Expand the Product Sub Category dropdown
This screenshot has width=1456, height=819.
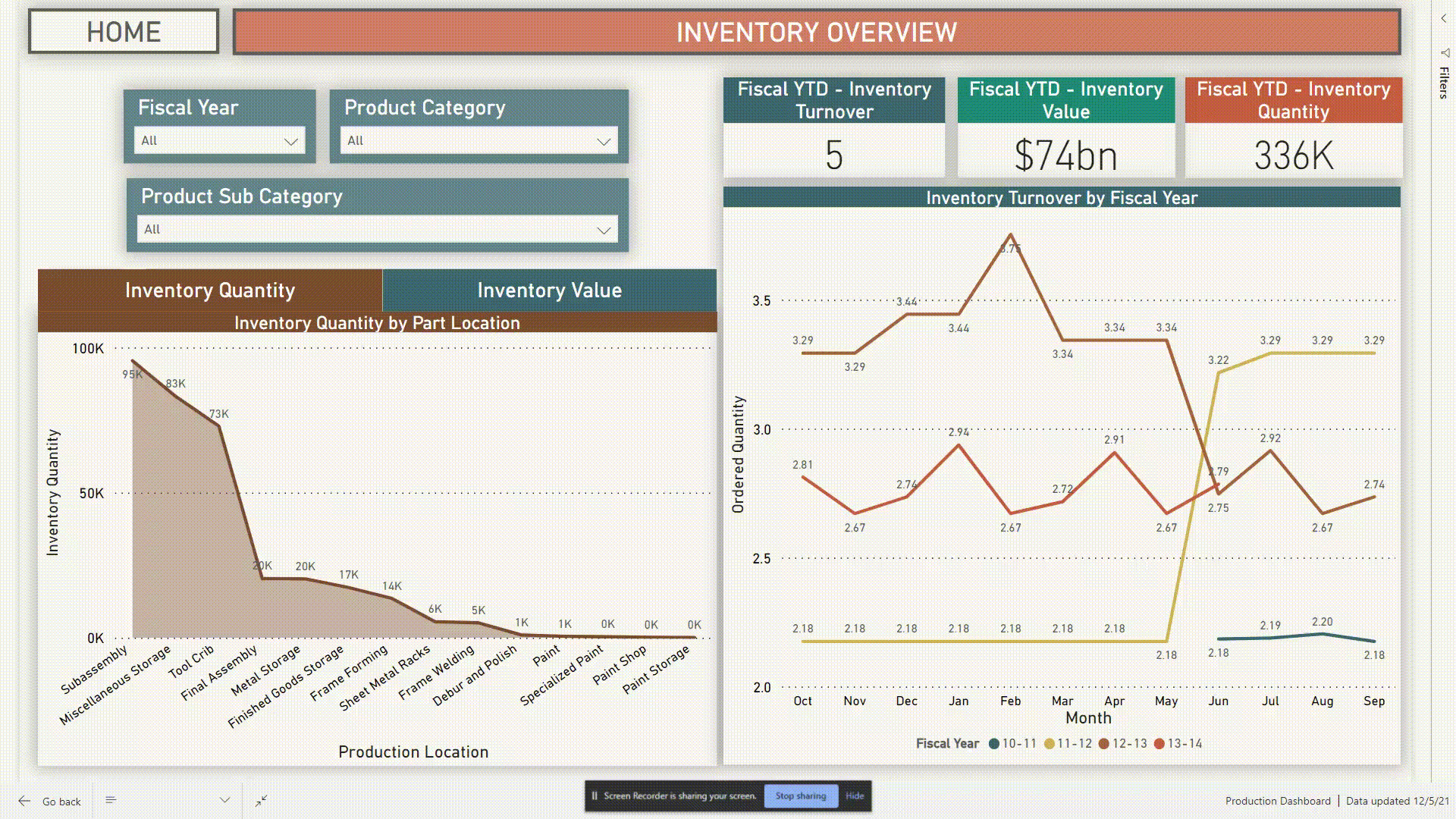coord(377,229)
